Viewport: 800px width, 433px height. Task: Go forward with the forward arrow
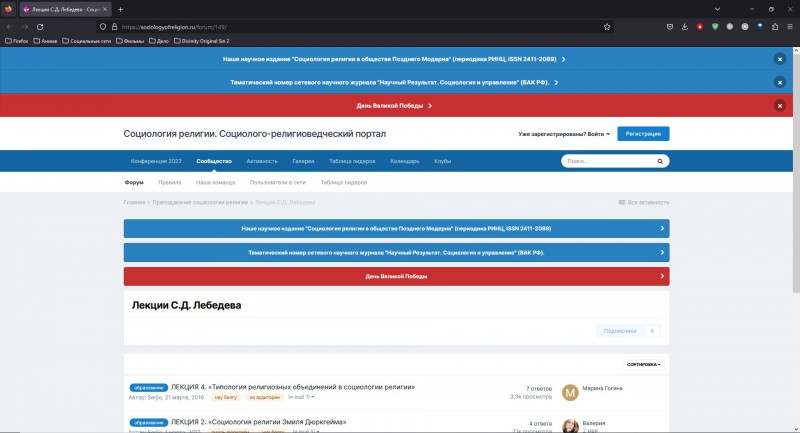click(24, 27)
